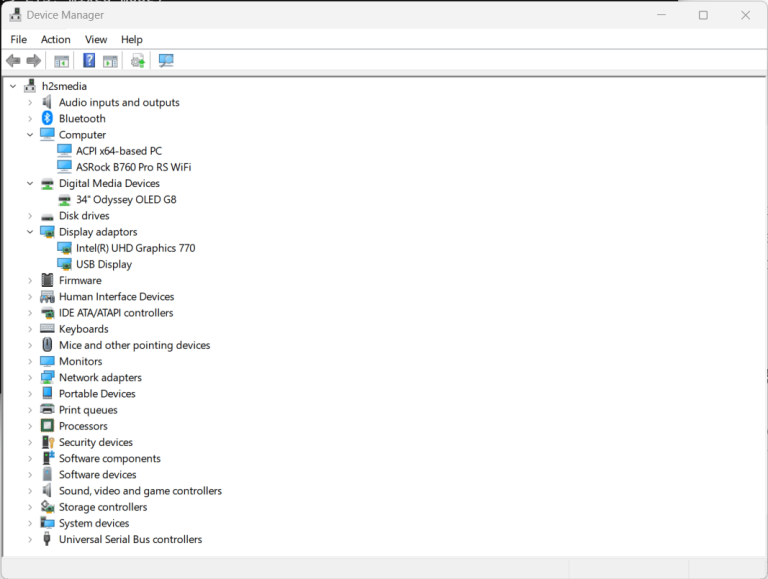The width and height of the screenshot is (768, 579).
Task: Select the System devices label
Action: click(x=94, y=523)
